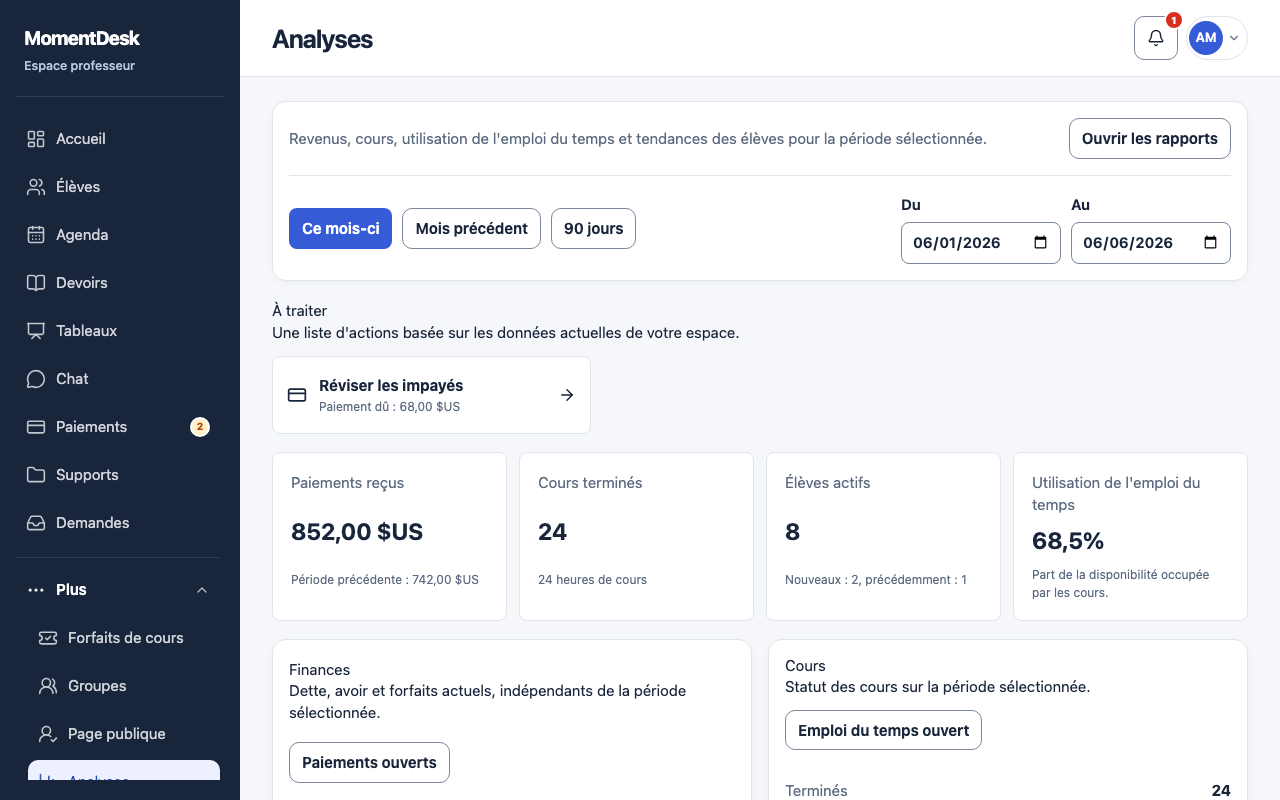Viewport: 1280px width, 800px height.
Task: Click the Paiements card icon in sidebar
Action: [36, 427]
